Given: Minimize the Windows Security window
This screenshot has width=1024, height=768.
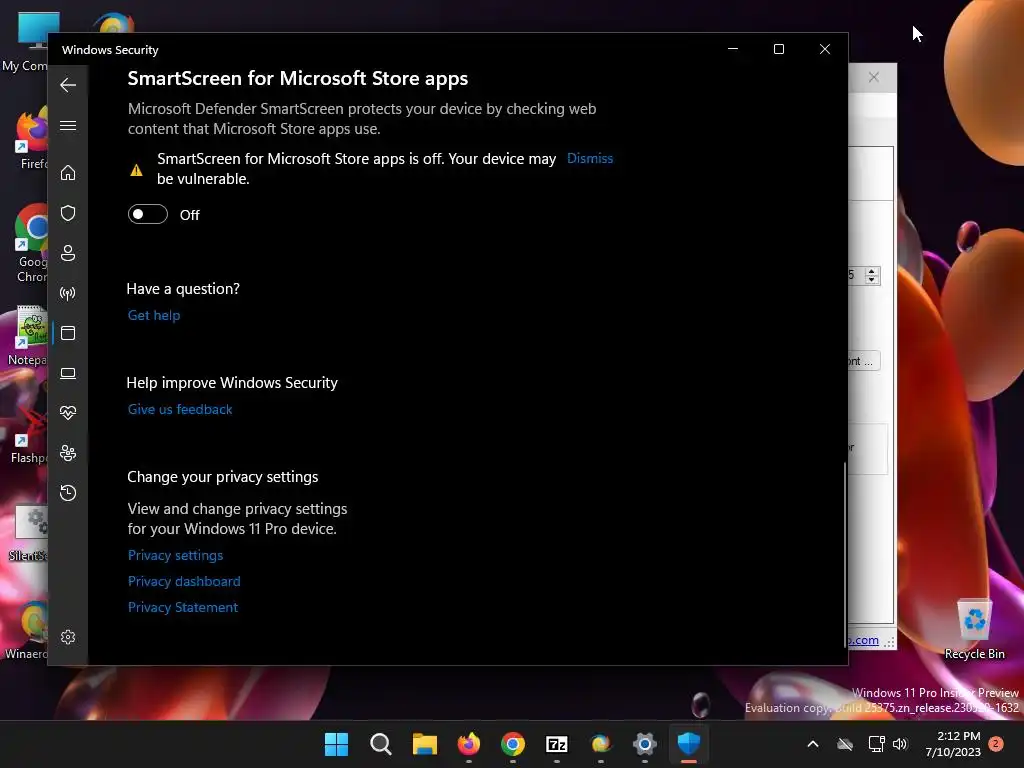Looking at the screenshot, I should tap(733, 49).
